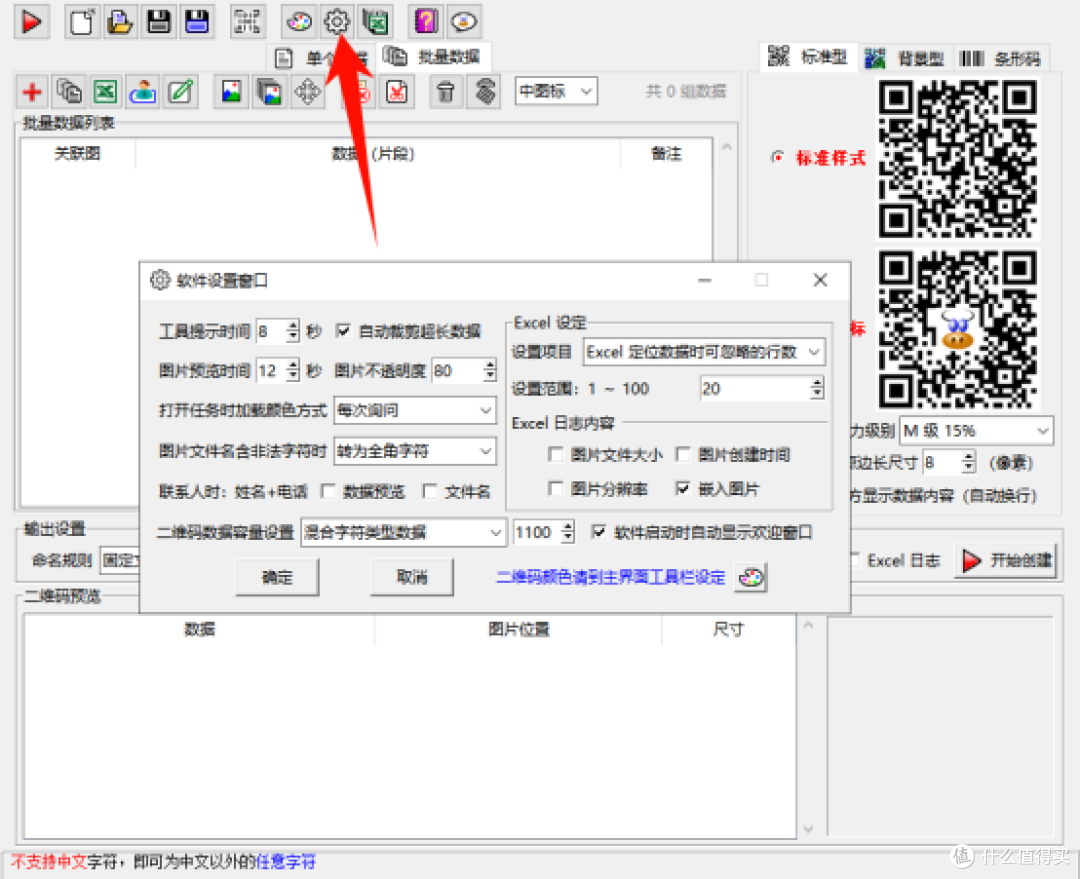1080x879 pixels.
Task: Click the standard QR code preview image
Action: coord(957,159)
